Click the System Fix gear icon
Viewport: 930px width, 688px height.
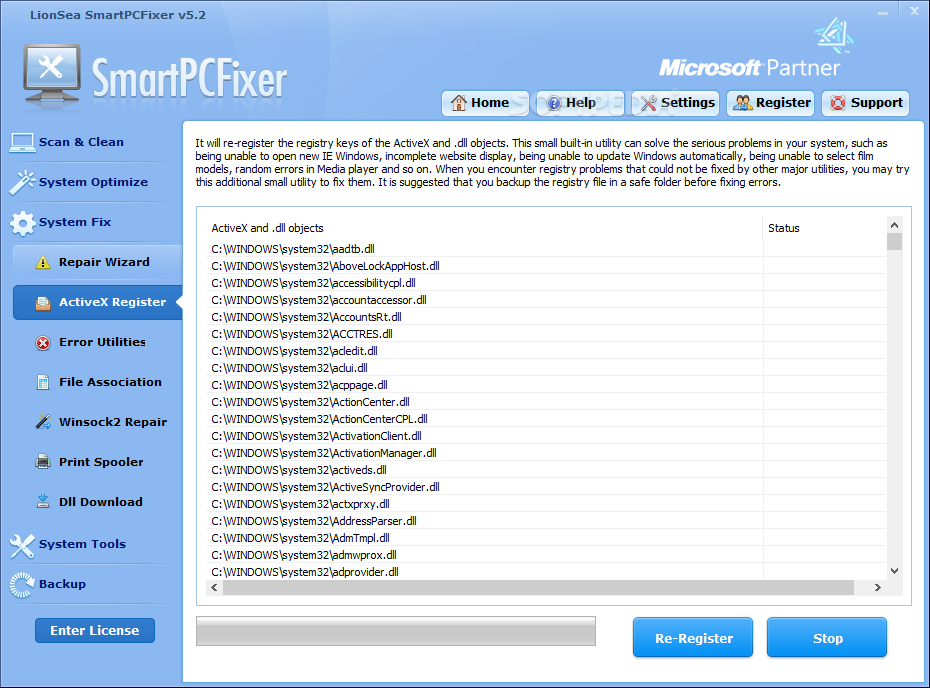click(x=23, y=223)
